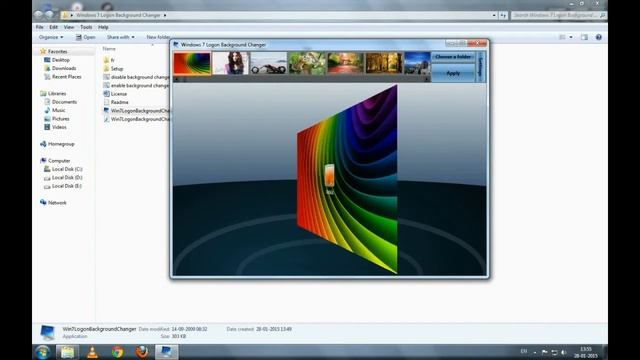Select the tiger thumbnail
This screenshot has width=640, height=360.
tap(307, 63)
